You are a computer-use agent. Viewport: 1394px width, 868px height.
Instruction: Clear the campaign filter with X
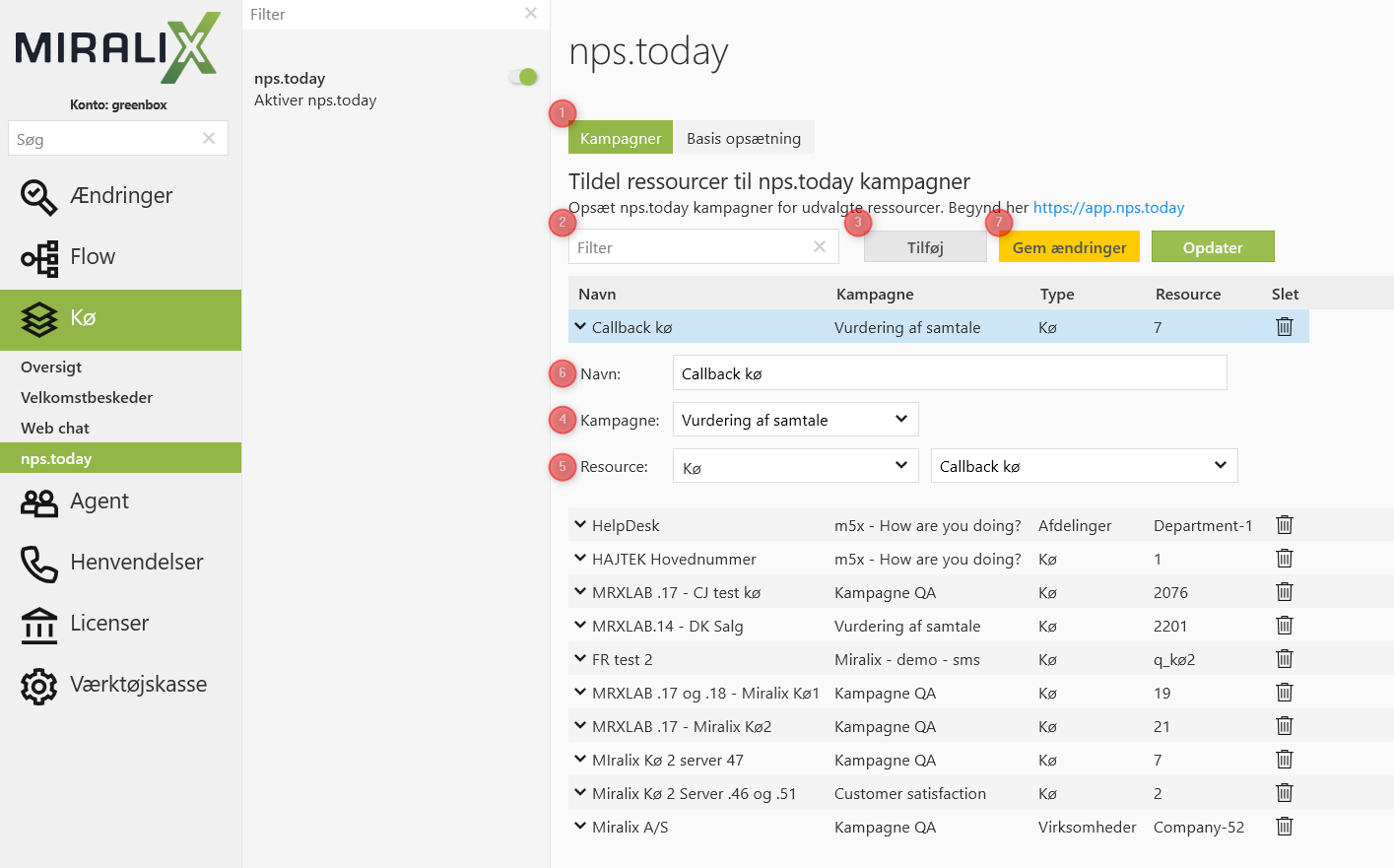click(819, 247)
